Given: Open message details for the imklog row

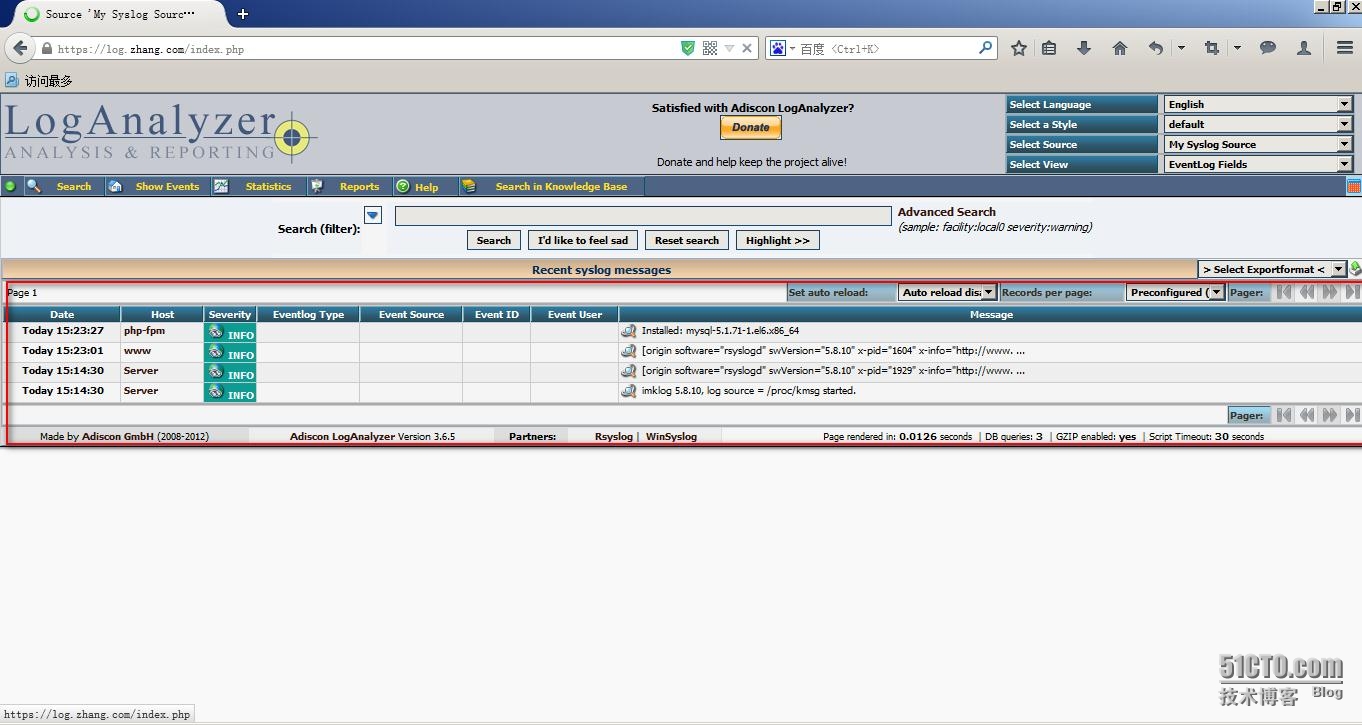Looking at the screenshot, I should pyautogui.click(x=629, y=390).
